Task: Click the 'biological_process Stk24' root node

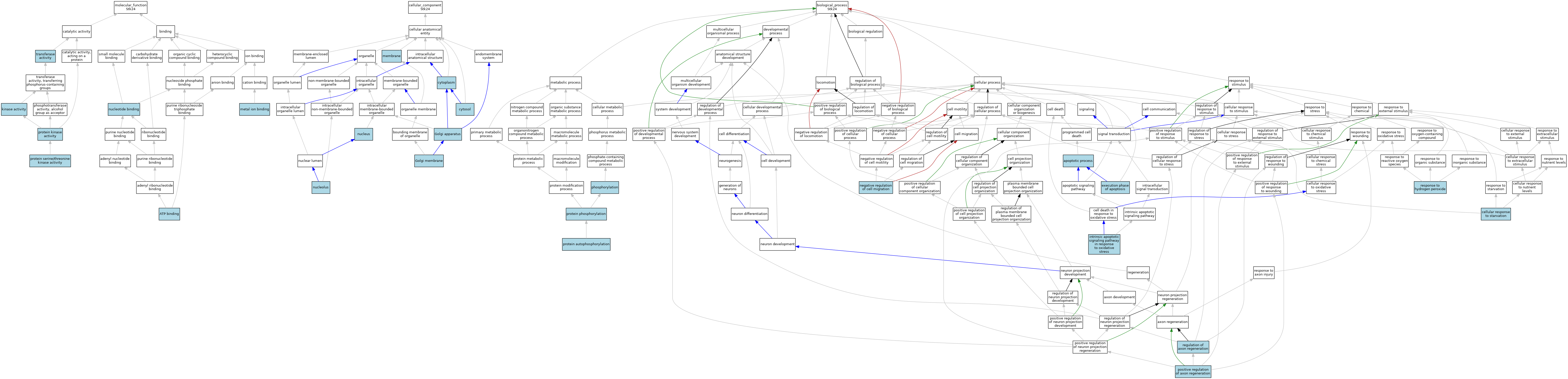Action: click(831, 7)
